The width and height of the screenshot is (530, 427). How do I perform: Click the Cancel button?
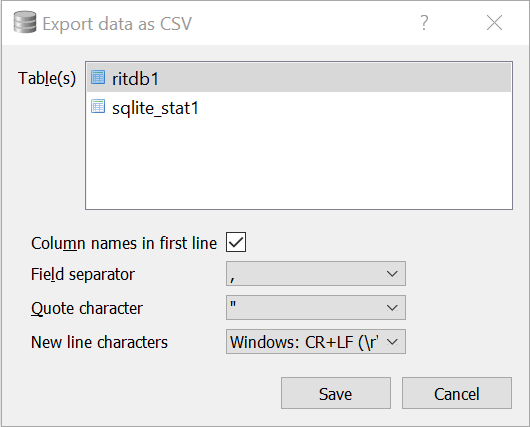coord(457,393)
